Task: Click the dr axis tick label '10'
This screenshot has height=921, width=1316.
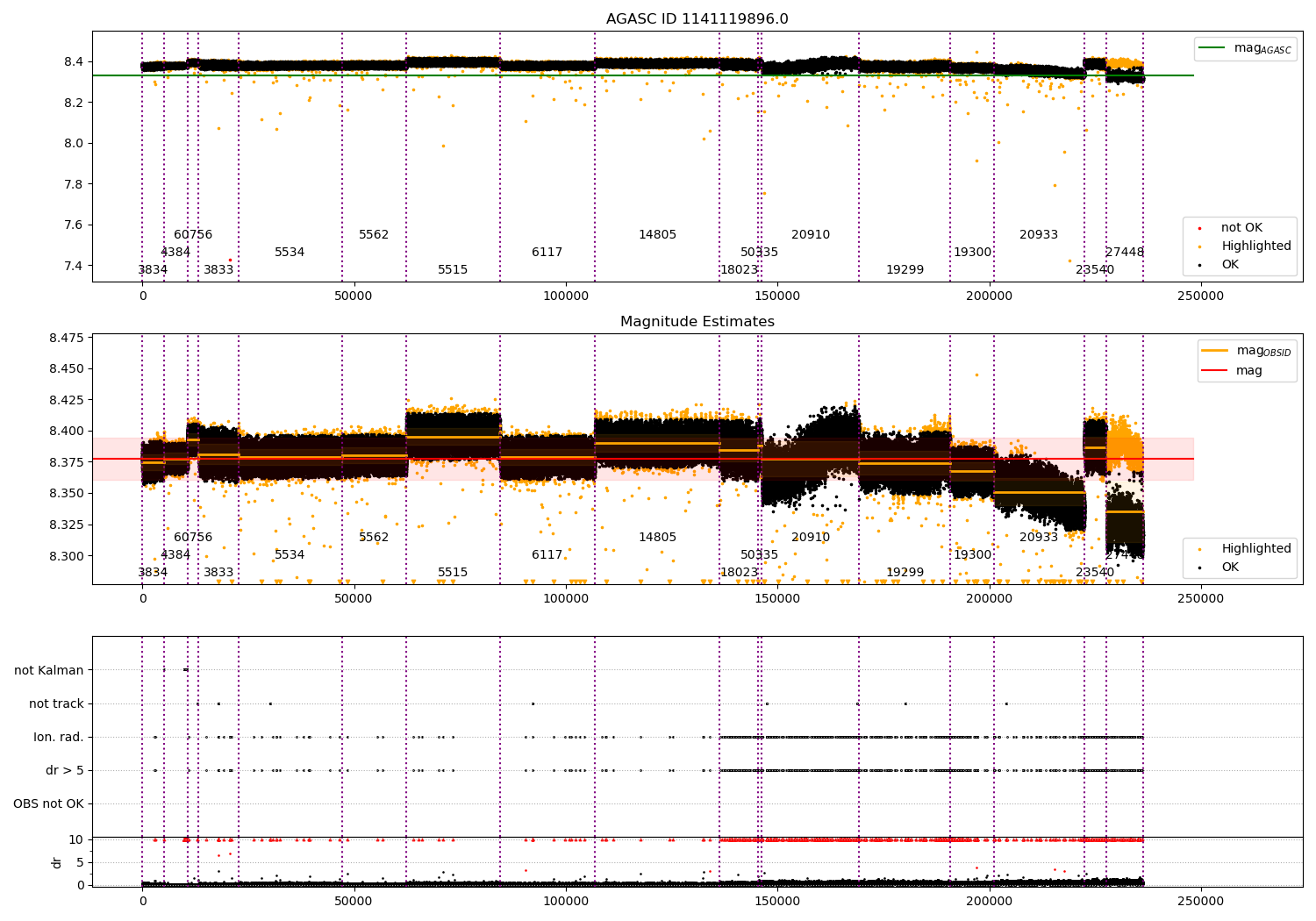Action: pyautogui.click(x=76, y=839)
